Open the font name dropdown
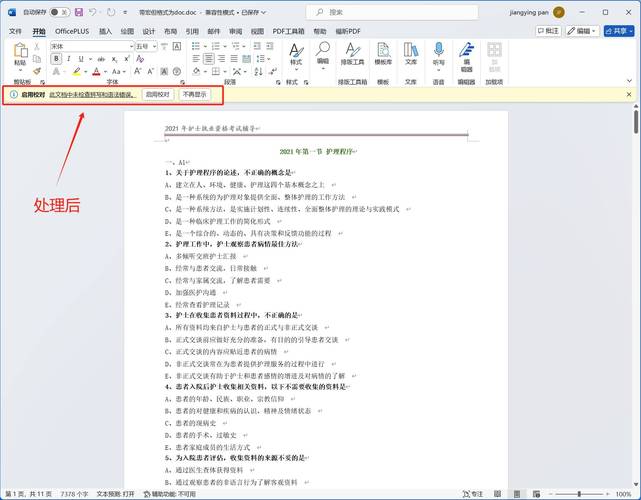 [131, 47]
